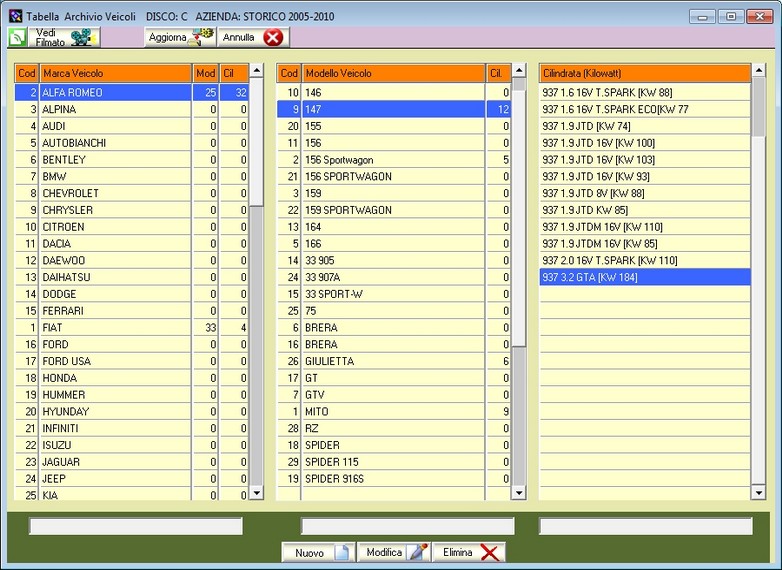The width and height of the screenshot is (782, 570).
Task: Delete the entry with Elimina button
Action: point(469,553)
